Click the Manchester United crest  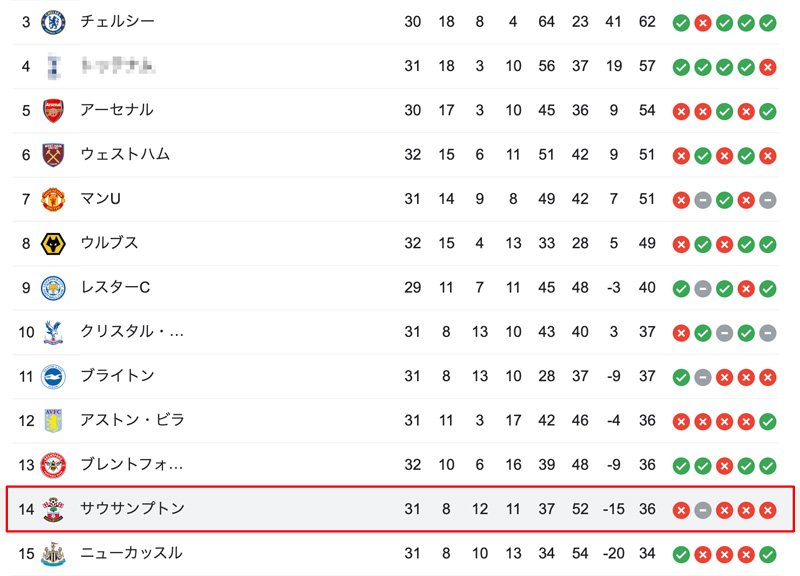point(53,199)
